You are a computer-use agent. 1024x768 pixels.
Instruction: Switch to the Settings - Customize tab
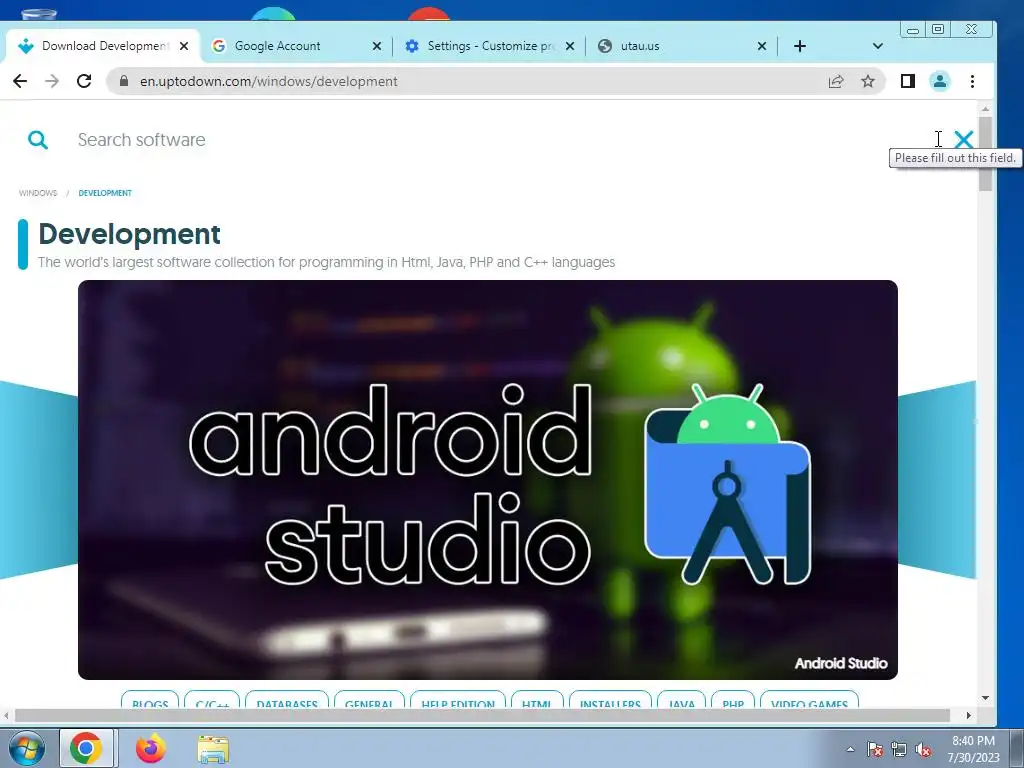[x=488, y=46]
